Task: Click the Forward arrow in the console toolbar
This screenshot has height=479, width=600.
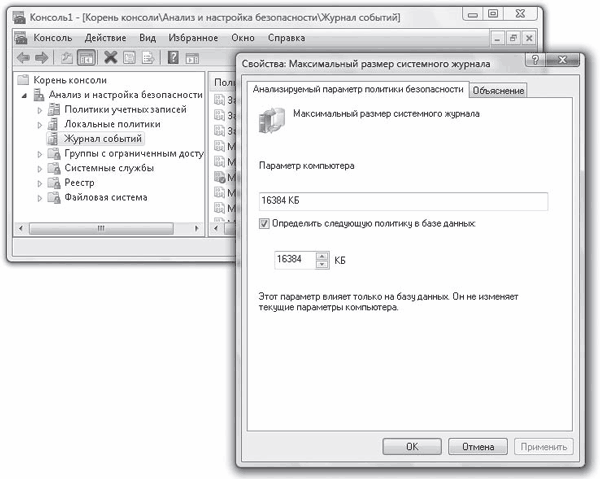Action: 41,58
